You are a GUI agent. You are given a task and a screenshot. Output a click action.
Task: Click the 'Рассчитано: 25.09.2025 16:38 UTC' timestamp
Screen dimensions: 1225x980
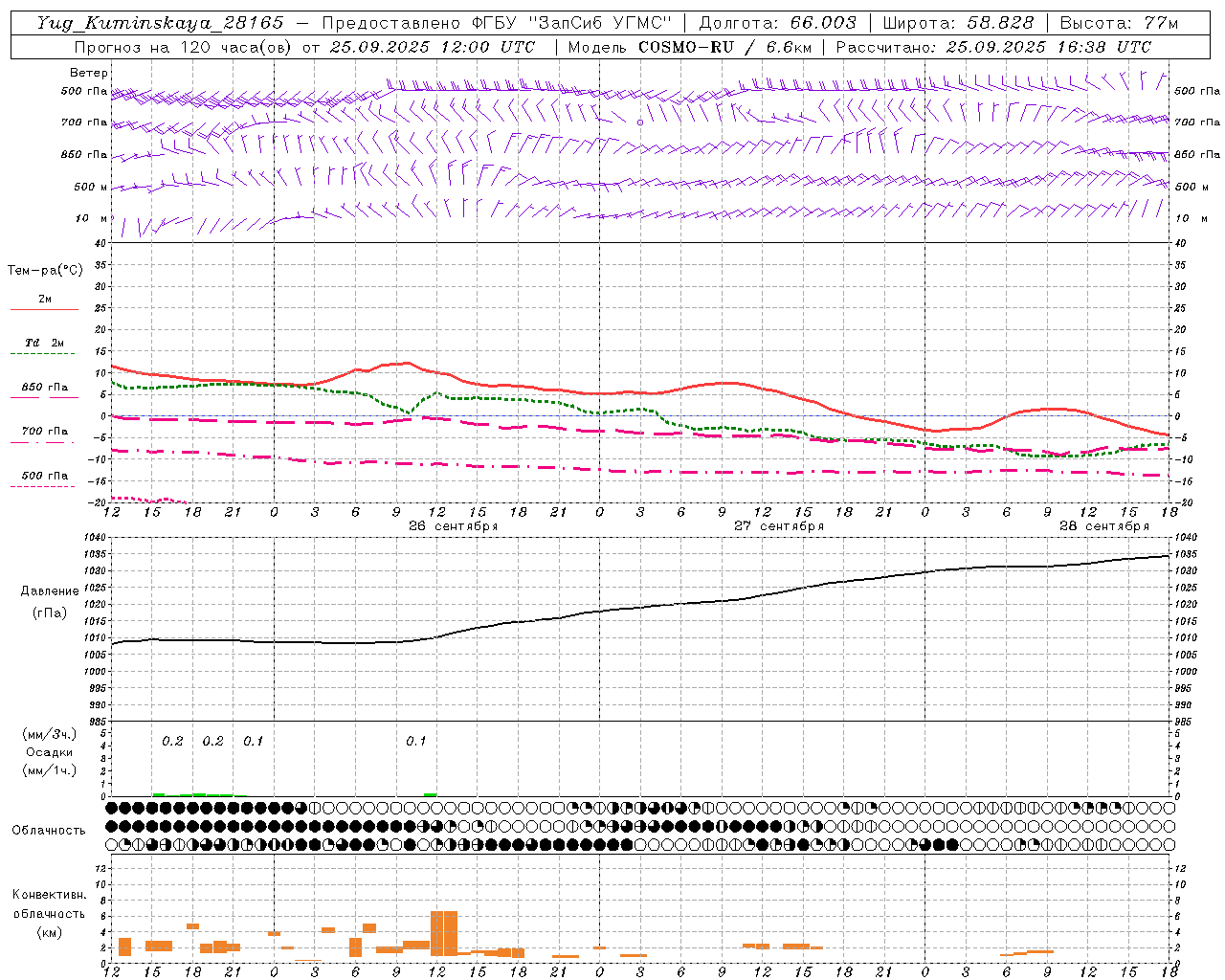point(993,47)
